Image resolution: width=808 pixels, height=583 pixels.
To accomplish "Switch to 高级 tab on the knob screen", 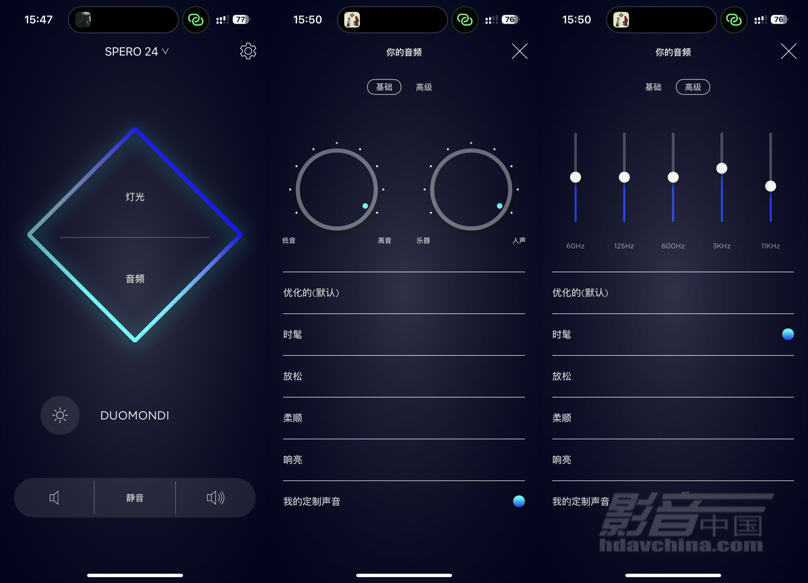I will tap(424, 87).
